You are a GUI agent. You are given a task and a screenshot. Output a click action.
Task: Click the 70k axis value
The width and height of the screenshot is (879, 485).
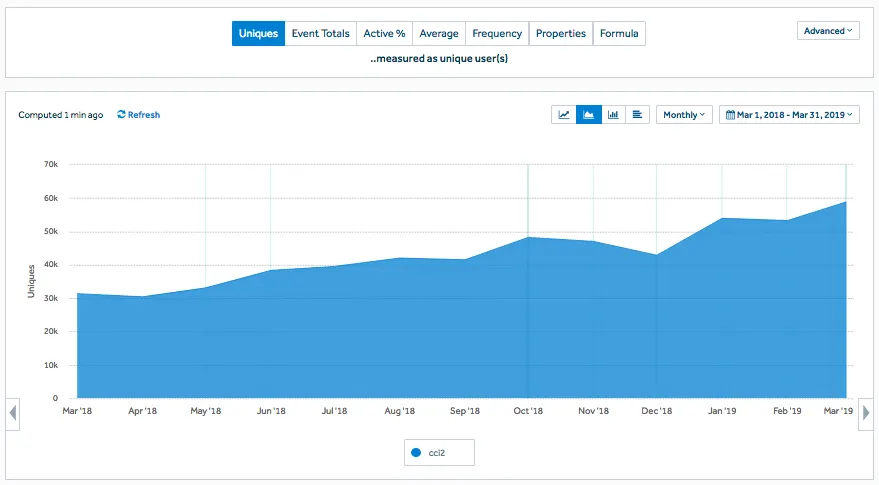coord(51,164)
